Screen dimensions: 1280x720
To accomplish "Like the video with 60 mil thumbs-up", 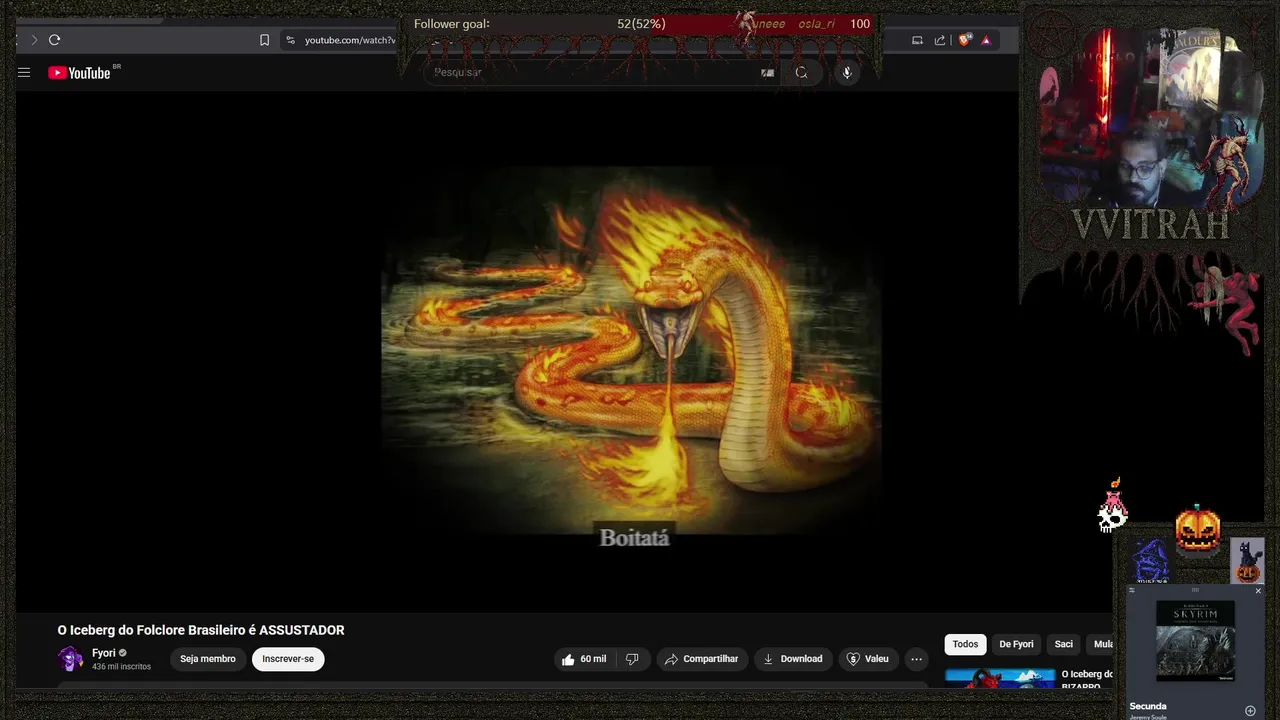I will [x=584, y=659].
